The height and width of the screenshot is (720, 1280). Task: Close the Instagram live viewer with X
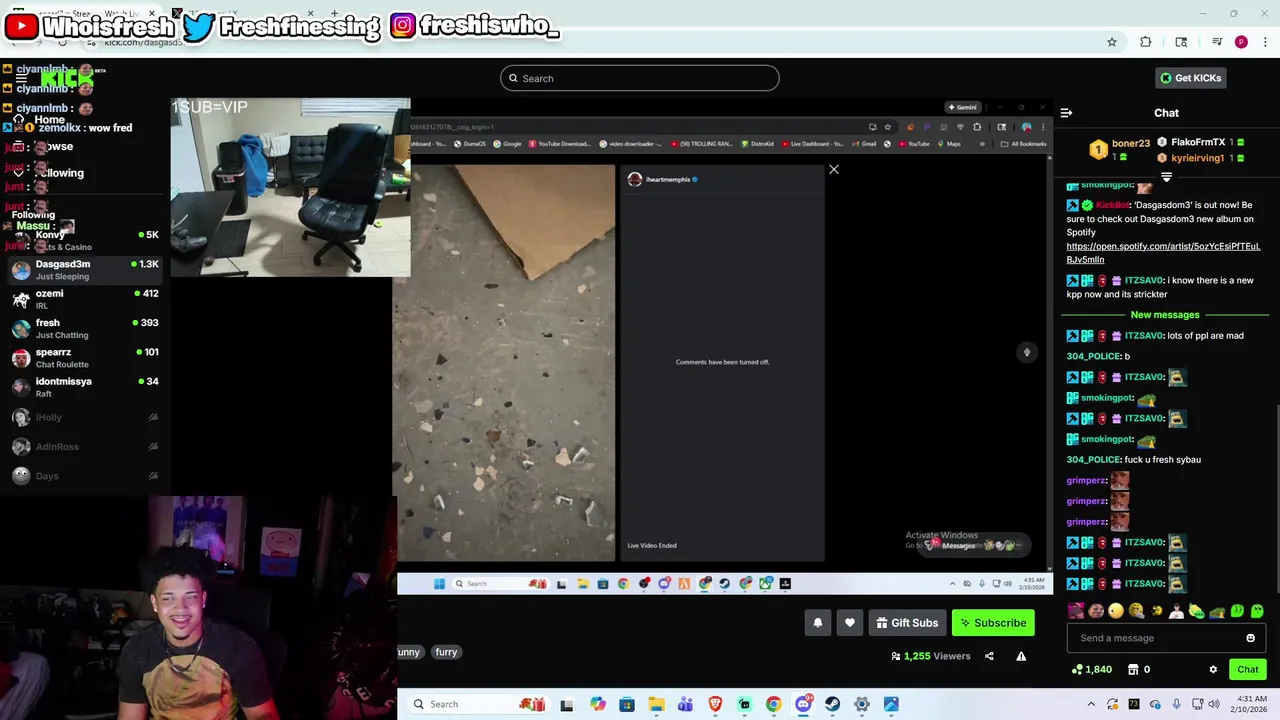tap(834, 170)
